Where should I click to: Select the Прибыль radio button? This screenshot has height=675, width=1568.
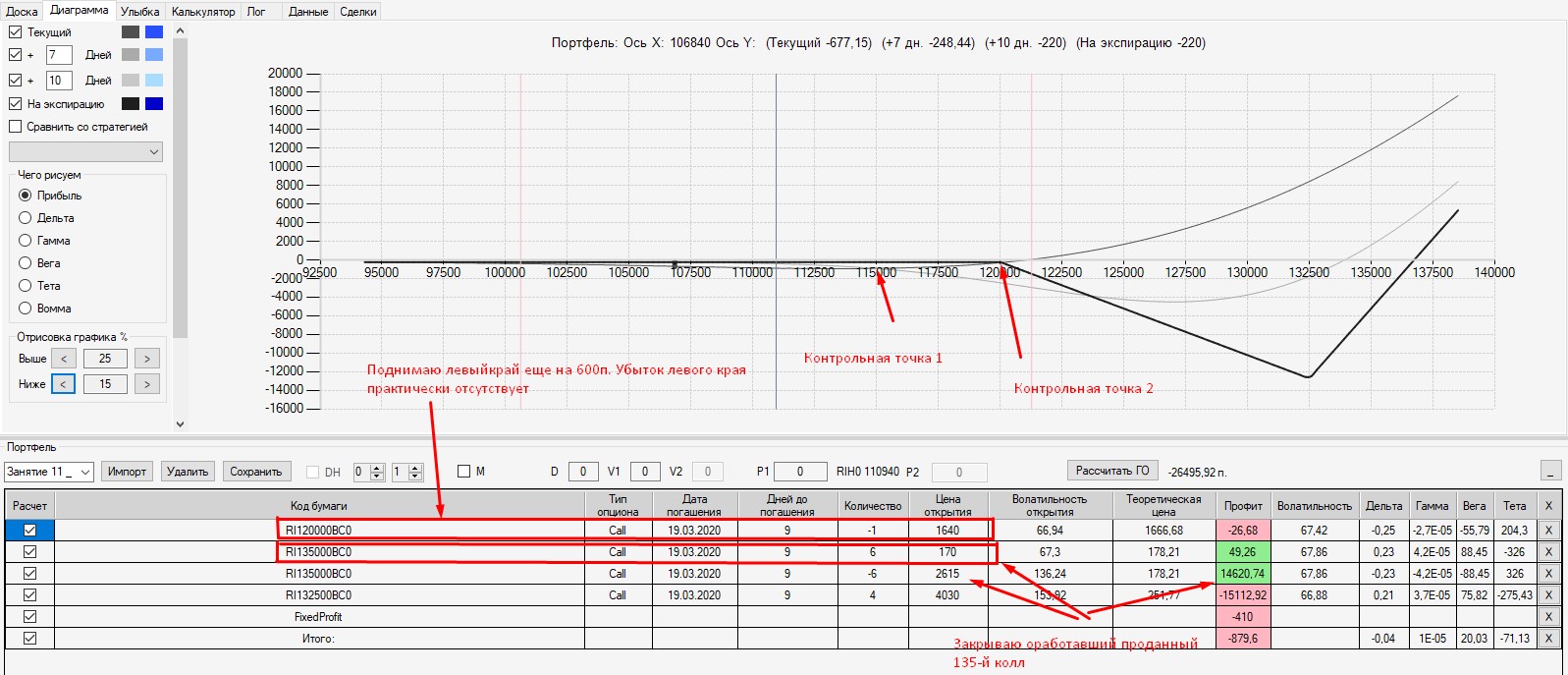point(26,196)
